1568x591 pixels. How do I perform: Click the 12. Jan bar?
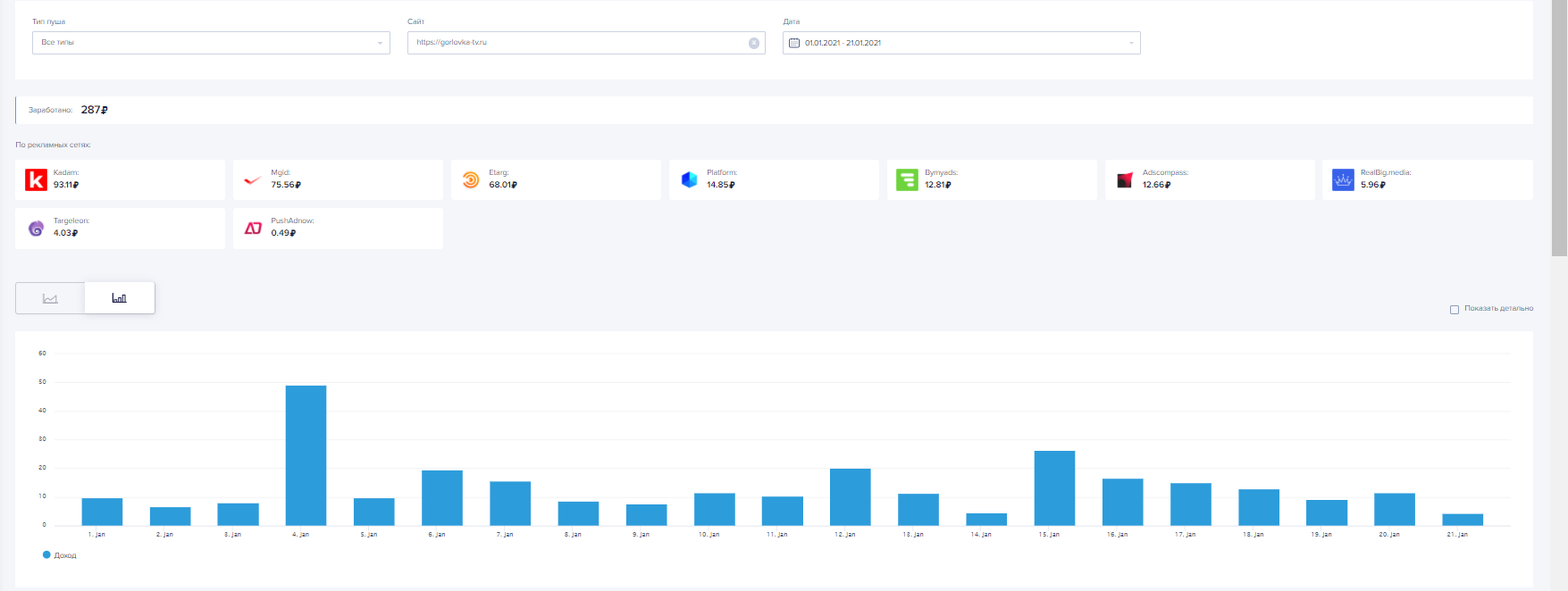(x=851, y=497)
